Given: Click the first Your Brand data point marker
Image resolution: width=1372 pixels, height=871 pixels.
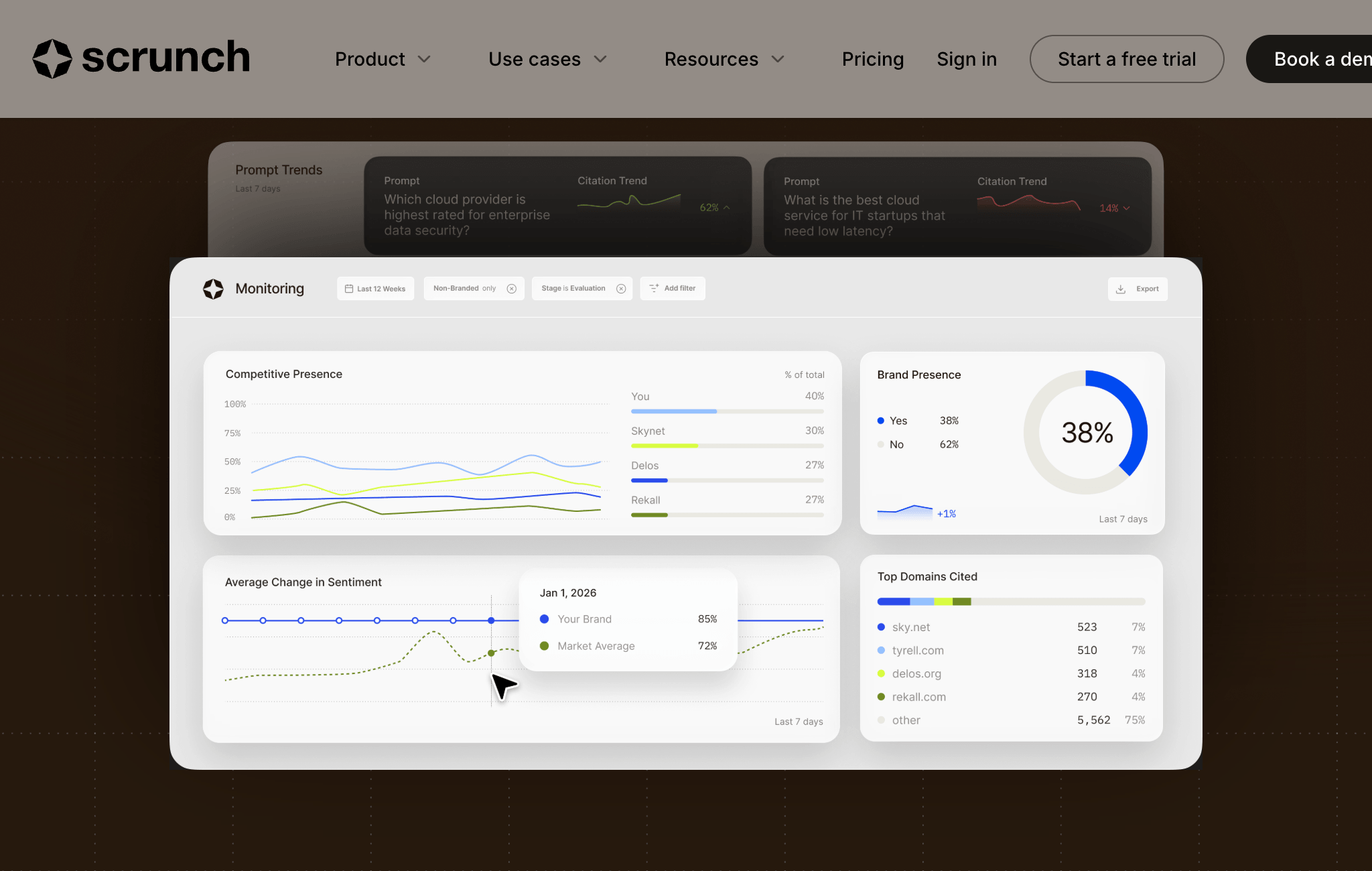Looking at the screenshot, I should tap(225, 620).
